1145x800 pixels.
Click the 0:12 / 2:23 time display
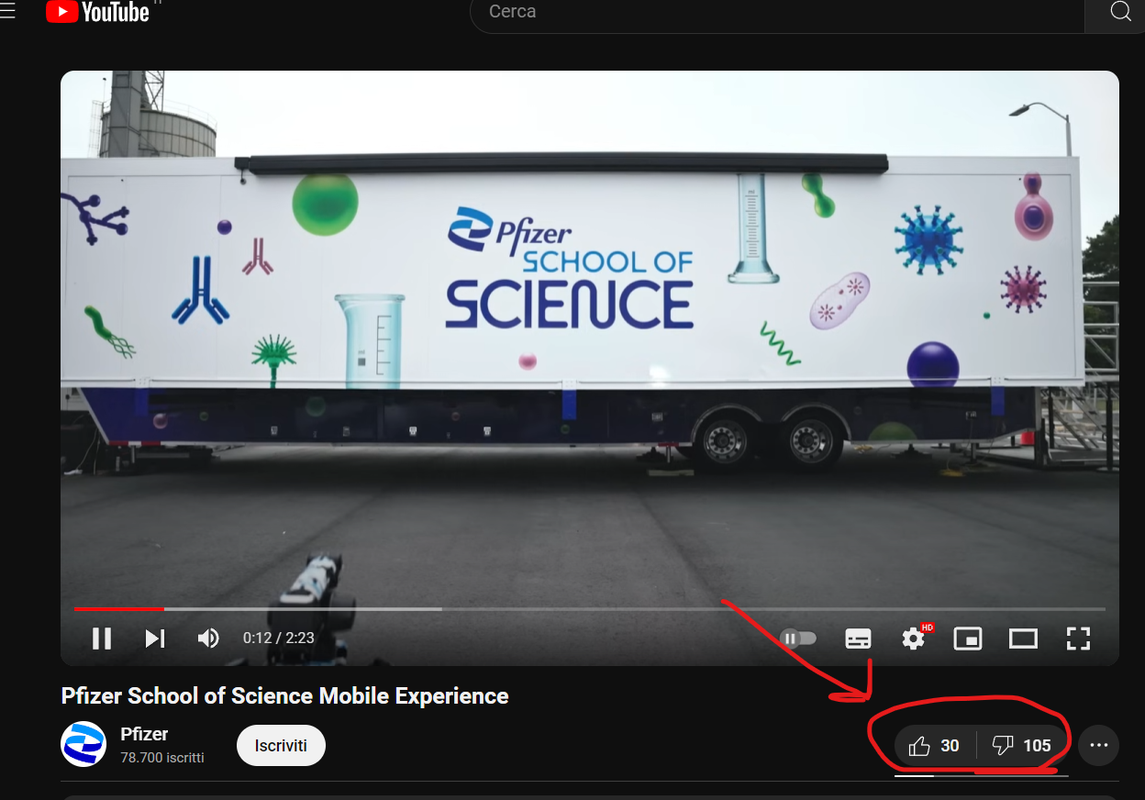[x=278, y=638]
